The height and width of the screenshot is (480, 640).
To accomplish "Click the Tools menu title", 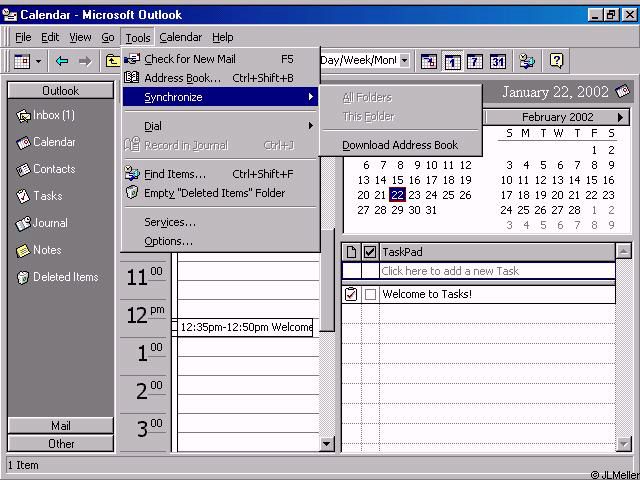I will [138, 38].
